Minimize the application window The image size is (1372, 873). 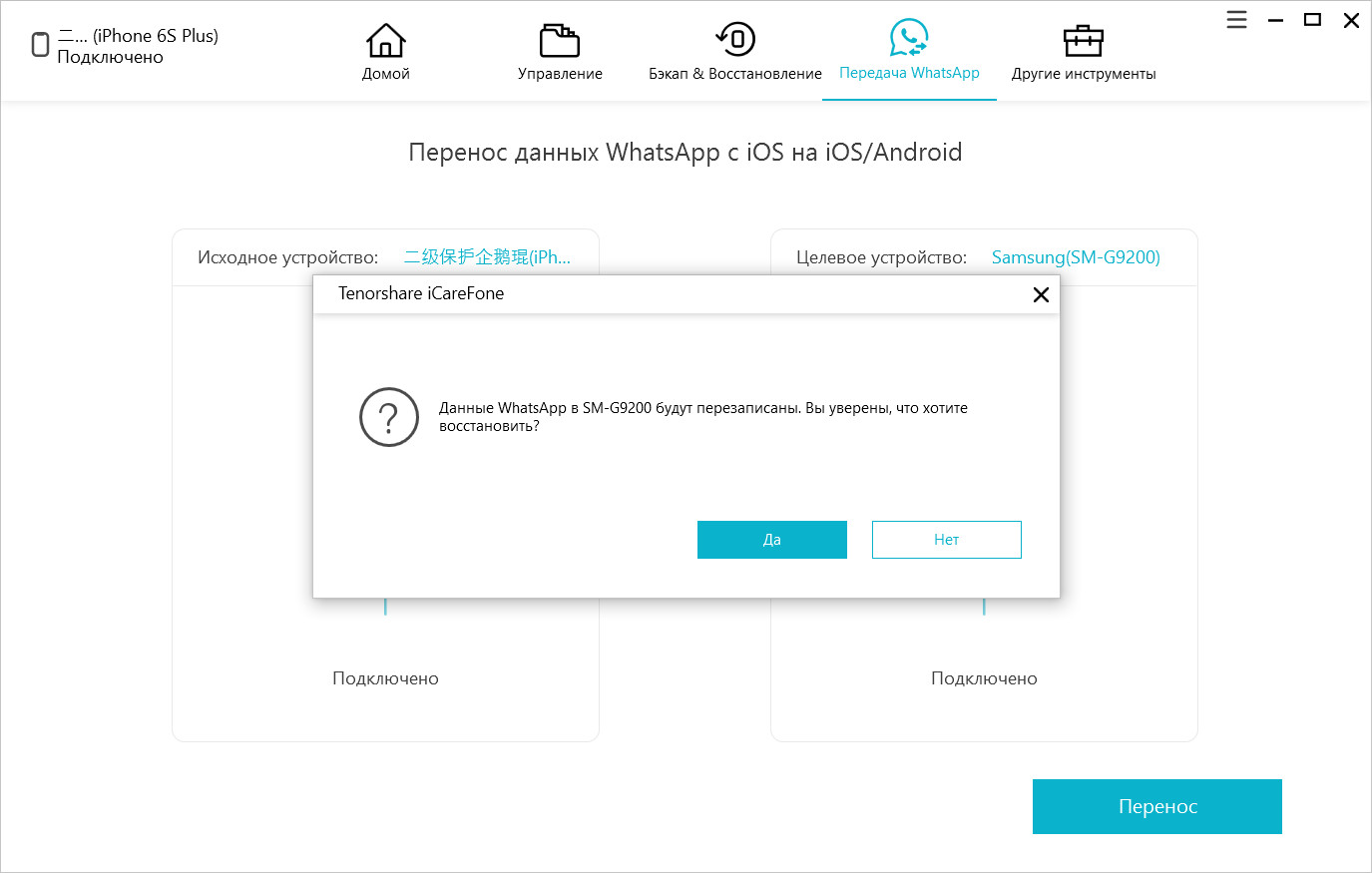[x=1275, y=20]
